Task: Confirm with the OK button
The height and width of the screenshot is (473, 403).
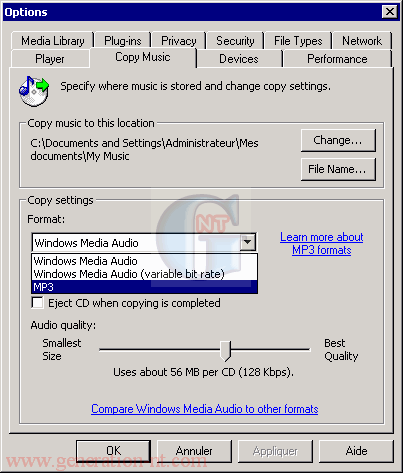Action: pyautogui.click(x=113, y=451)
